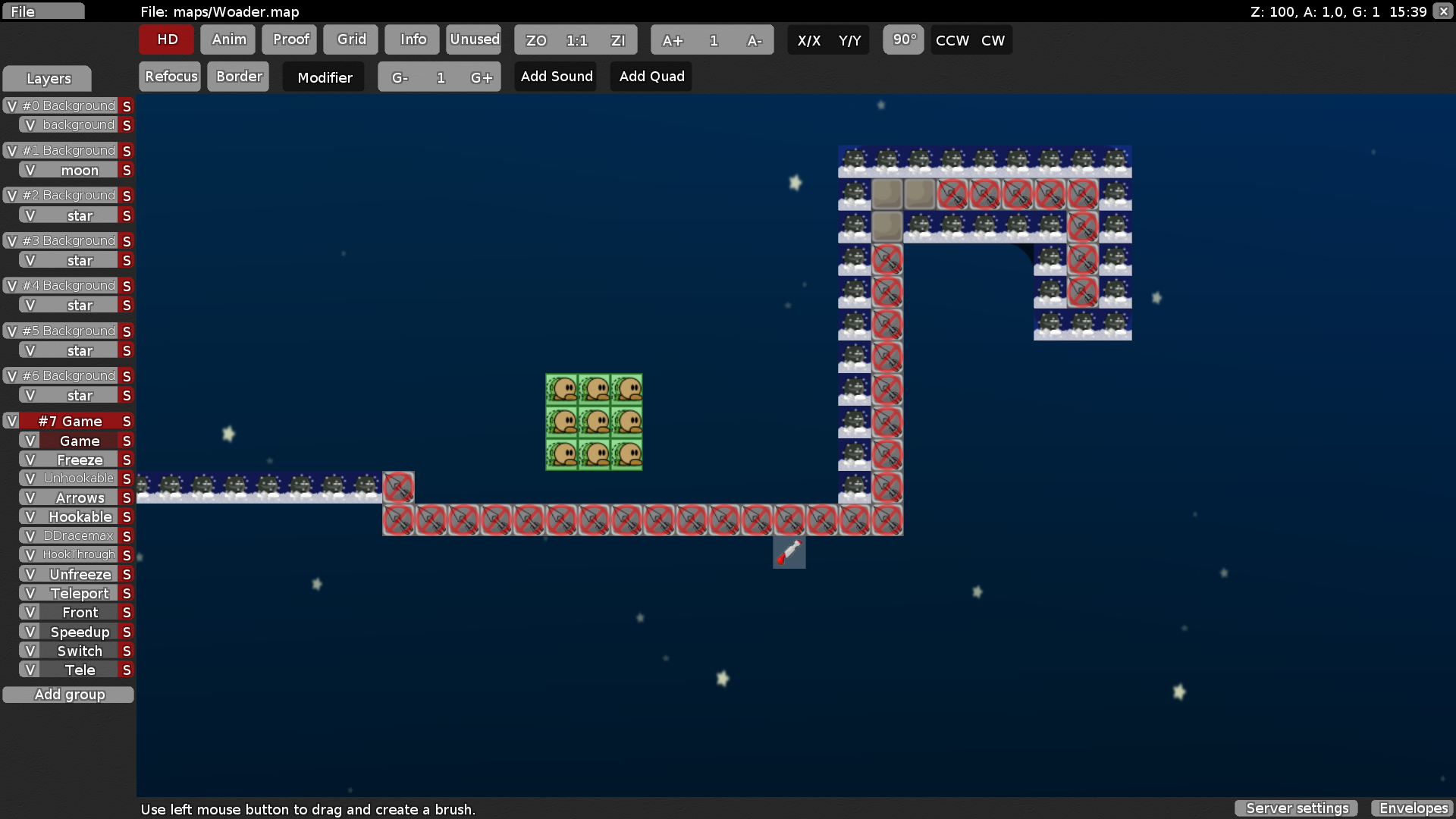Viewport: 1456px width, 819px height.
Task: Toggle the HD high-detail button
Action: tap(167, 39)
